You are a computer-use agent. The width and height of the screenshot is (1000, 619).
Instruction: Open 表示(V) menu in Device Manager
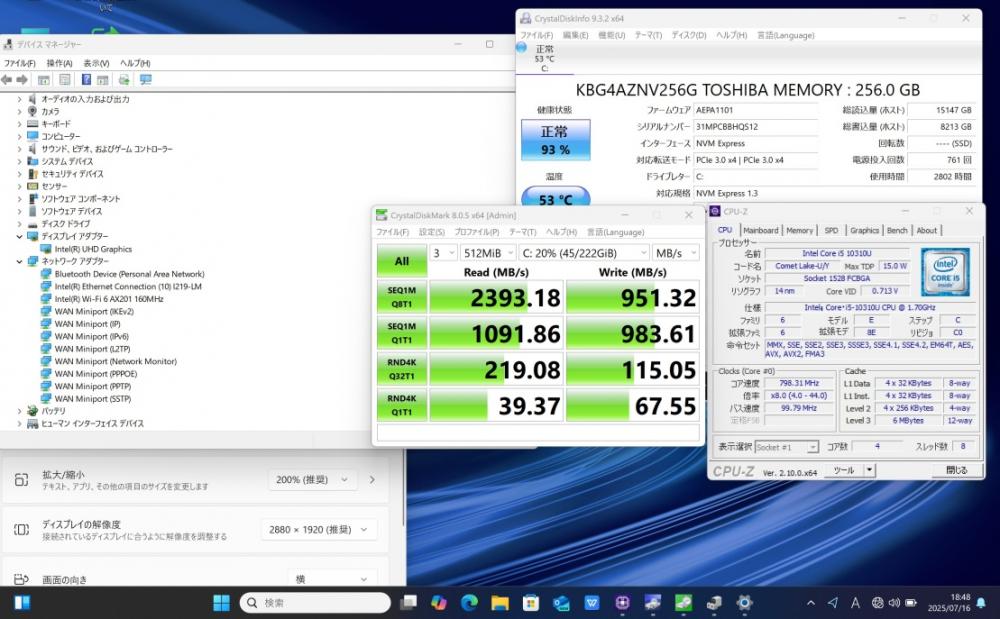point(96,63)
